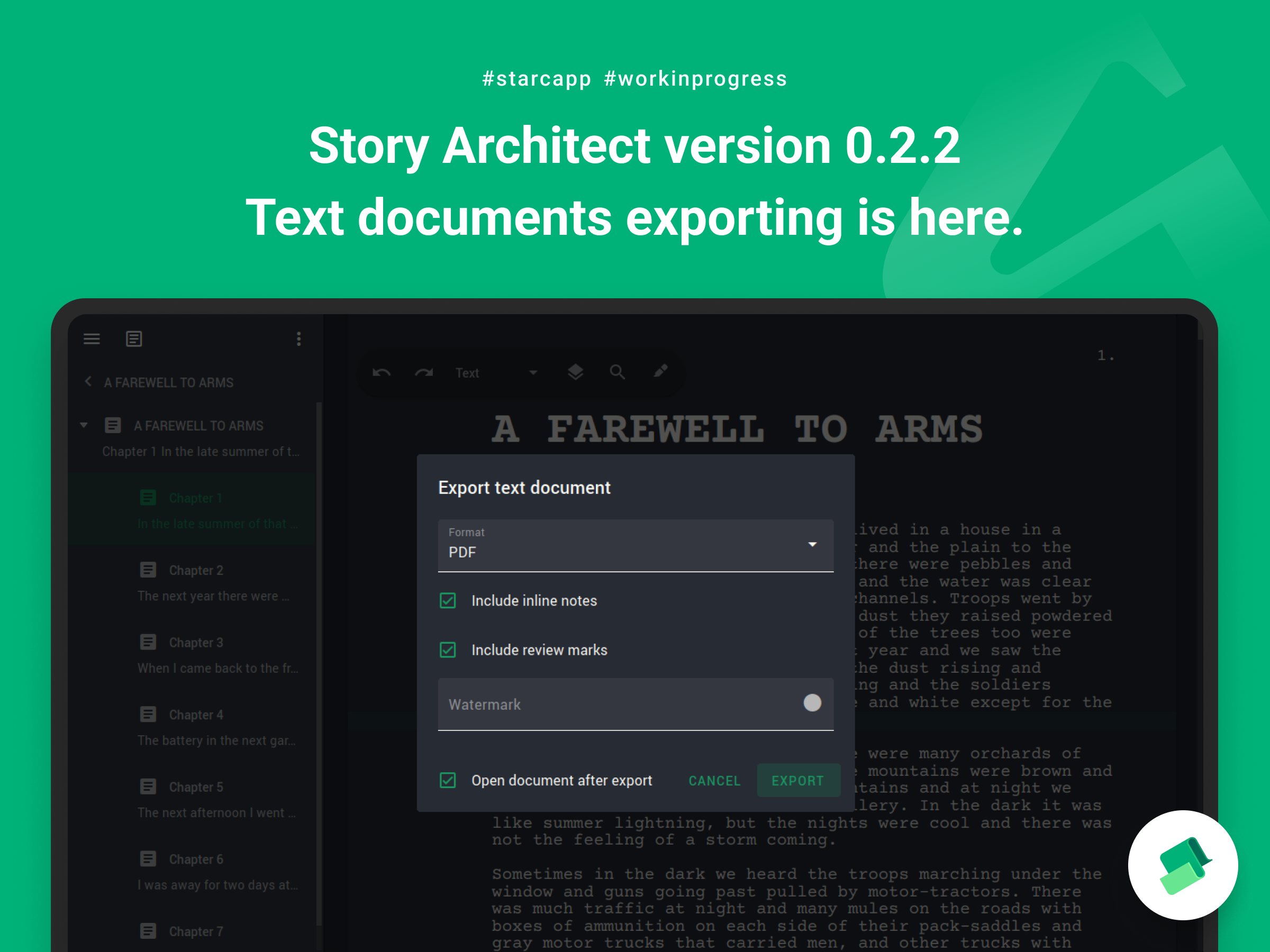
Task: Click the #workinprogress hashtag text
Action: point(696,79)
